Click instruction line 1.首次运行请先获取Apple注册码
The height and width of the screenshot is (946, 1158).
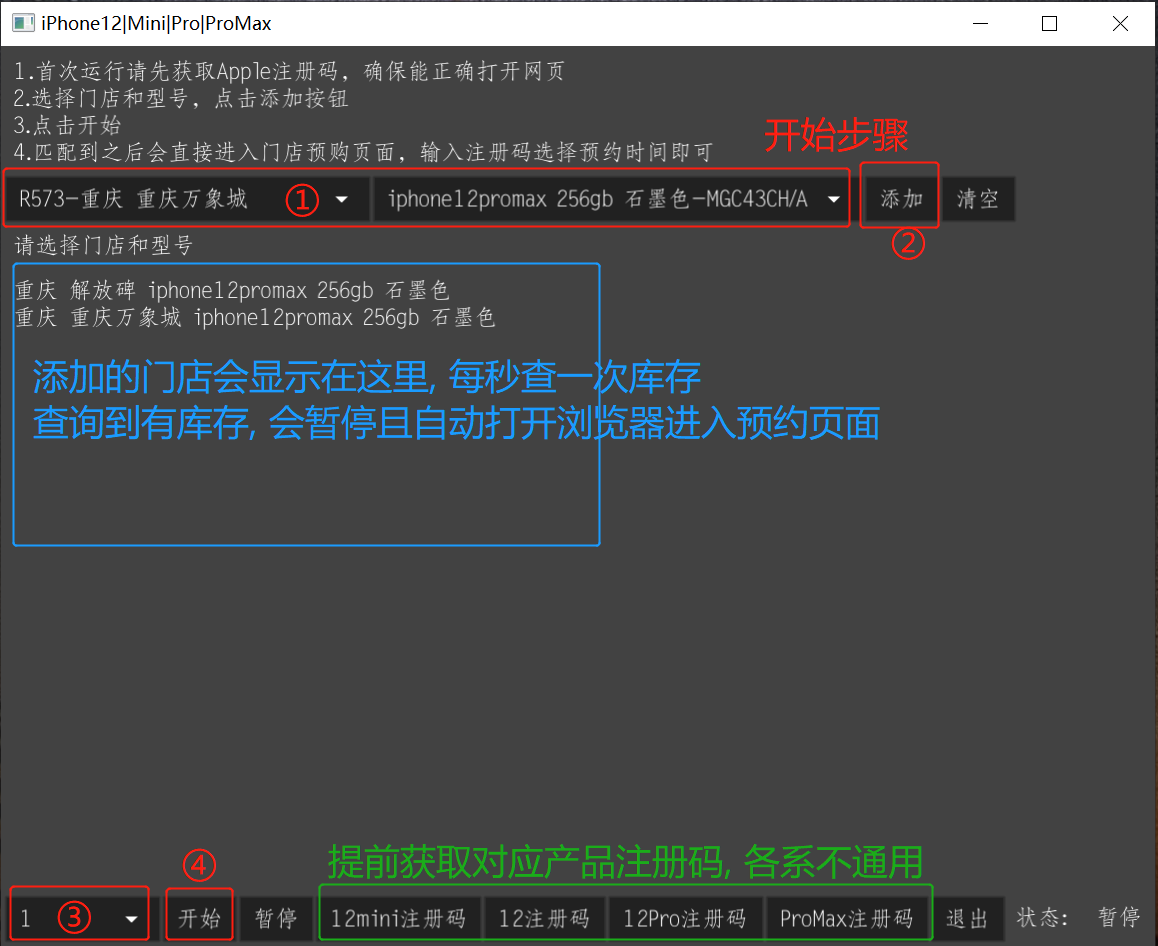pyautogui.click(x=290, y=71)
